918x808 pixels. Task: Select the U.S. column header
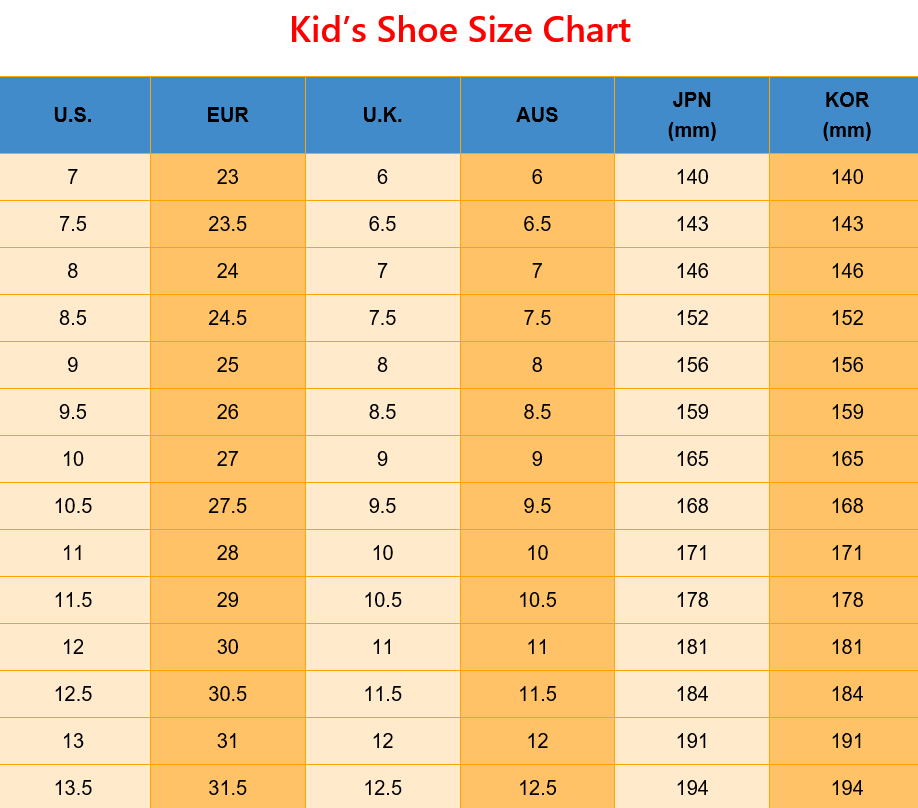click(x=73, y=115)
